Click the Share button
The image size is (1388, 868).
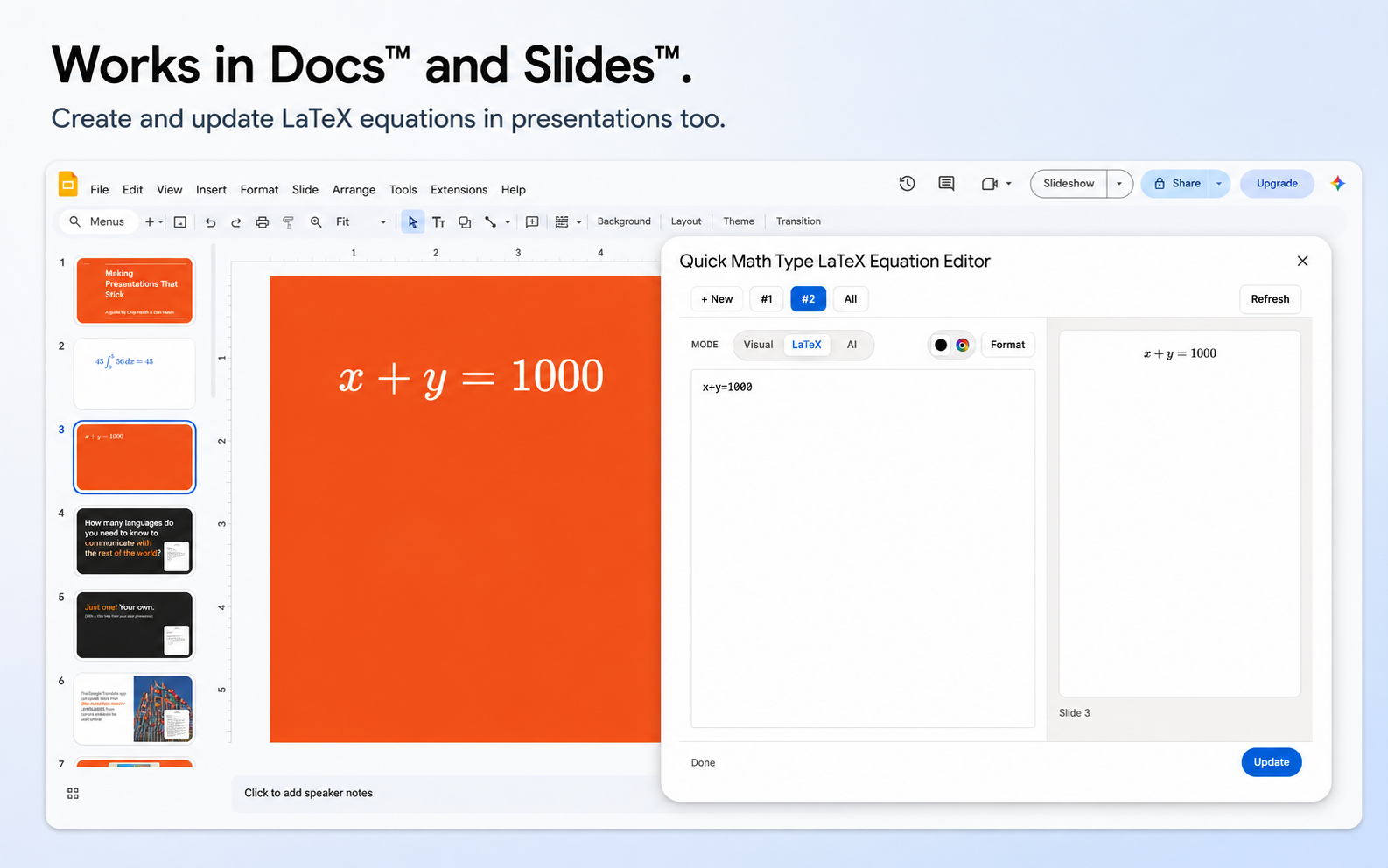(x=1176, y=184)
